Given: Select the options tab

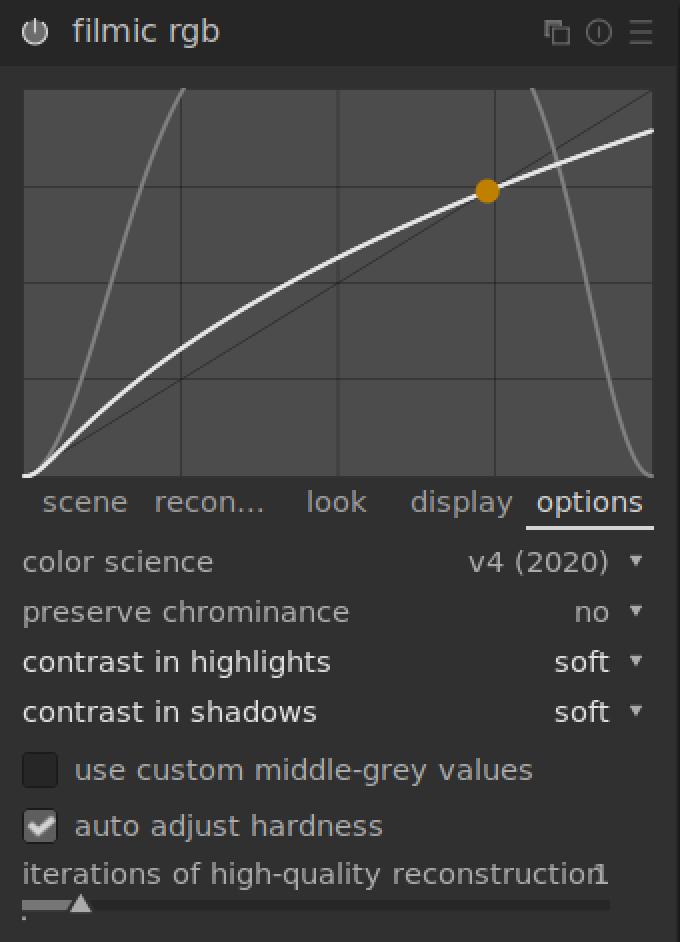Looking at the screenshot, I should [x=589, y=502].
